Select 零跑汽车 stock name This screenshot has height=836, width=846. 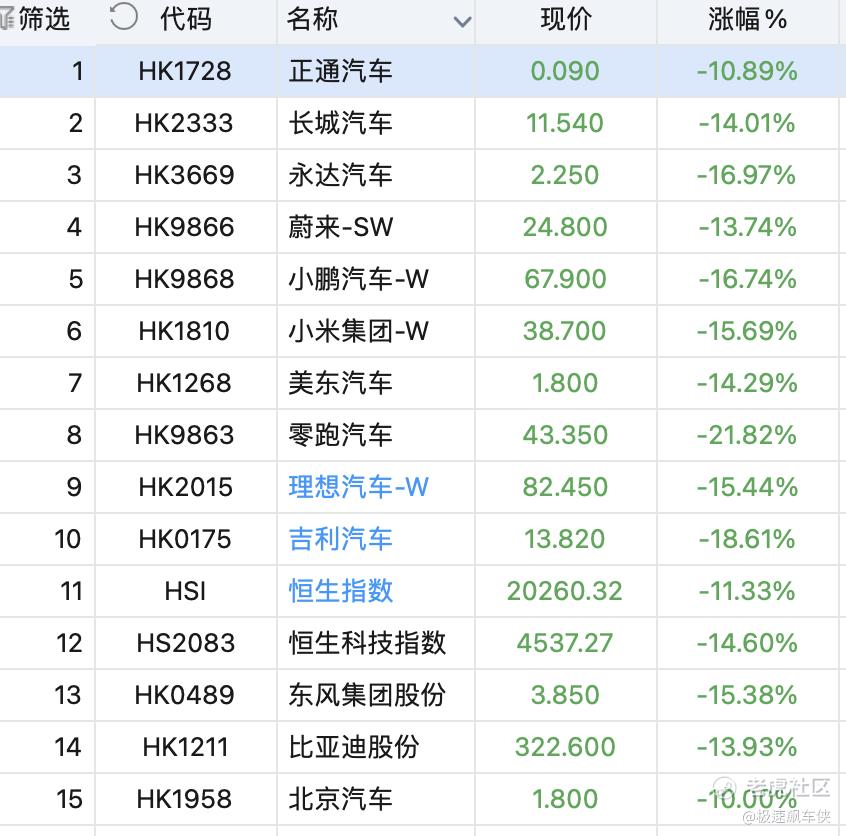[x=340, y=435]
